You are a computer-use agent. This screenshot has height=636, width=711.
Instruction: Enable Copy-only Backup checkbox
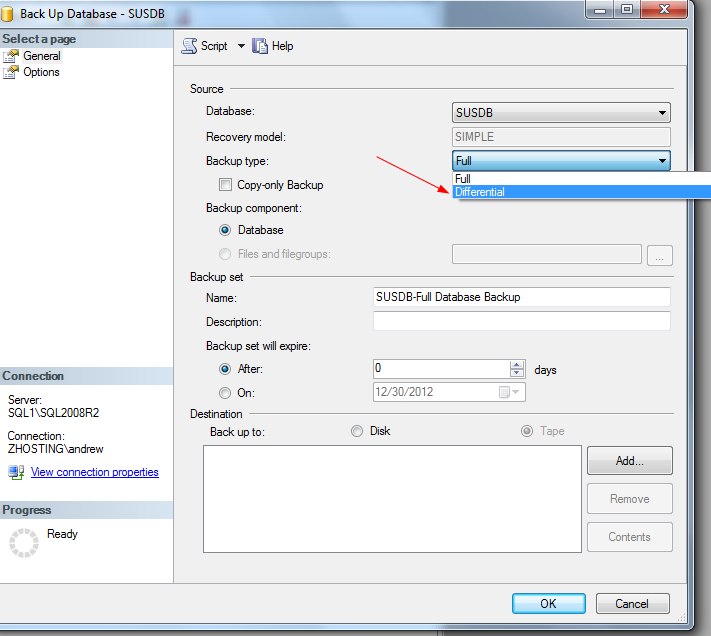[225, 184]
